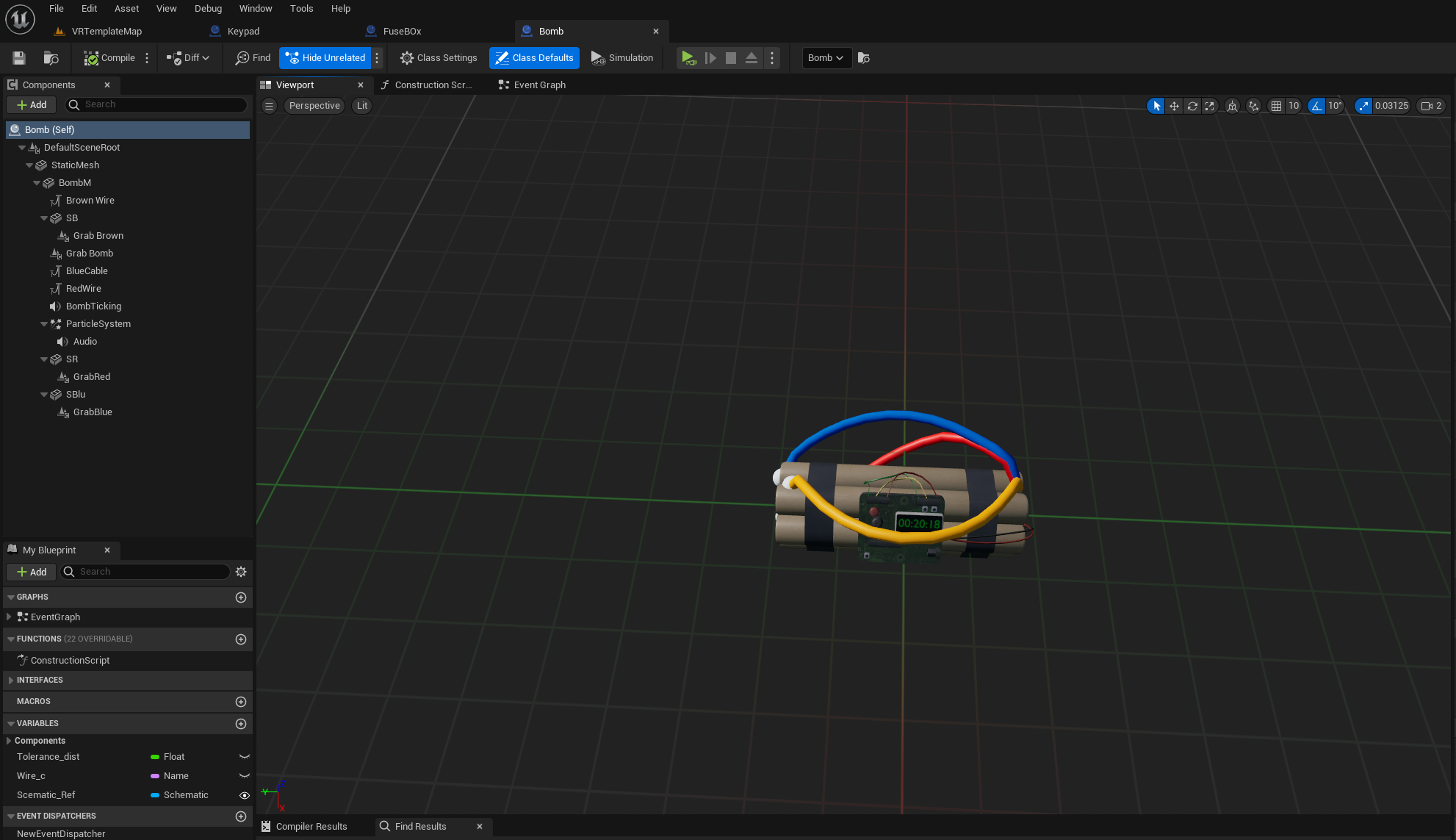This screenshot has width=1456, height=840.
Task: Compile the Bomb blueprint
Action: [x=109, y=58]
